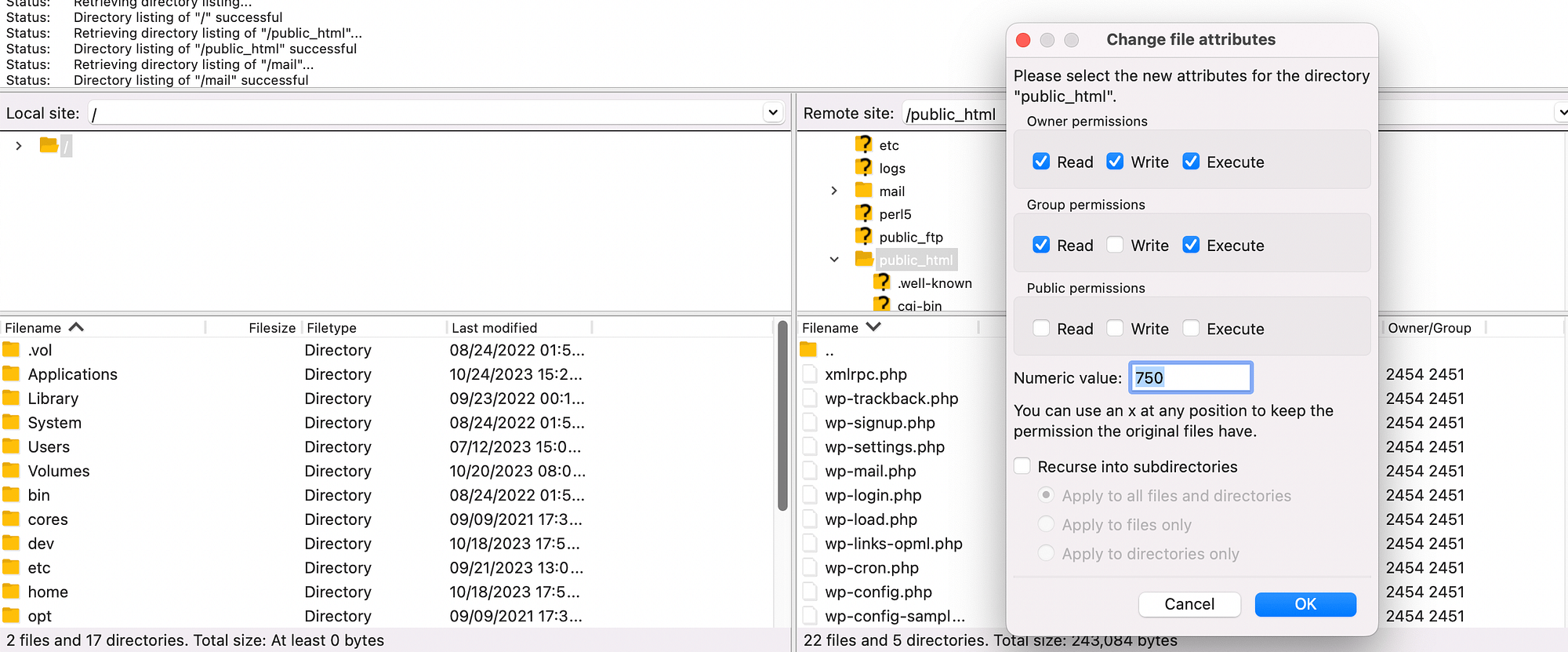
Task: Enable Write under Group permissions
Action: click(x=1115, y=245)
